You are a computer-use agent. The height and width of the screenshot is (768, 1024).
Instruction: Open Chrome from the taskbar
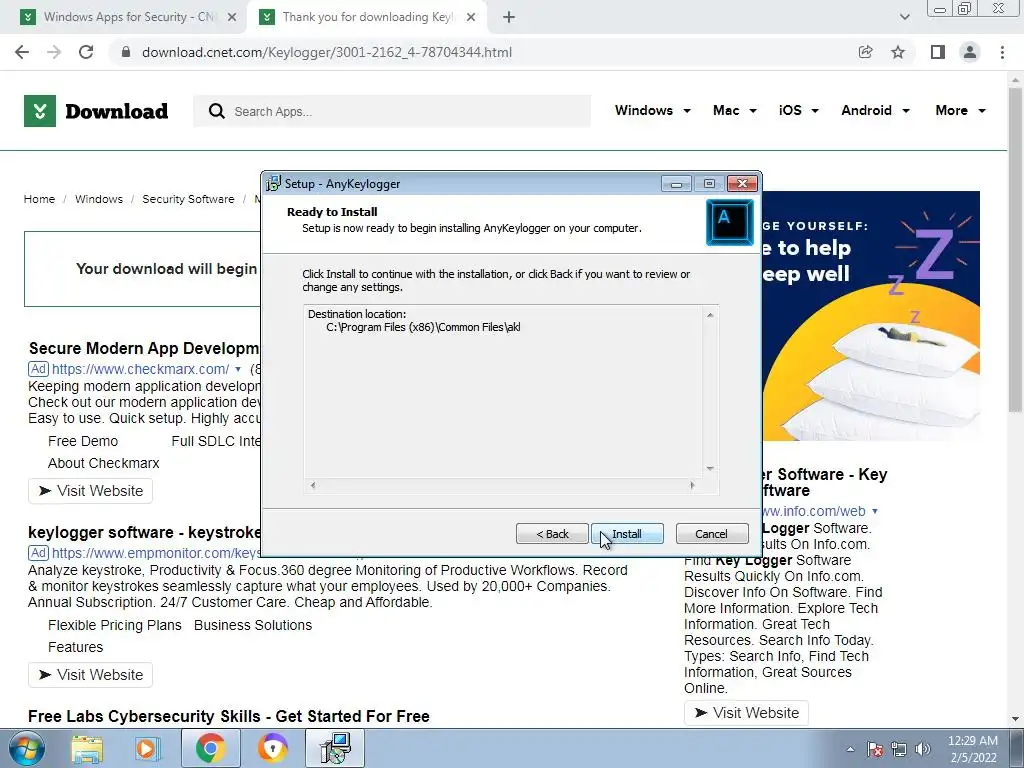tap(210, 748)
